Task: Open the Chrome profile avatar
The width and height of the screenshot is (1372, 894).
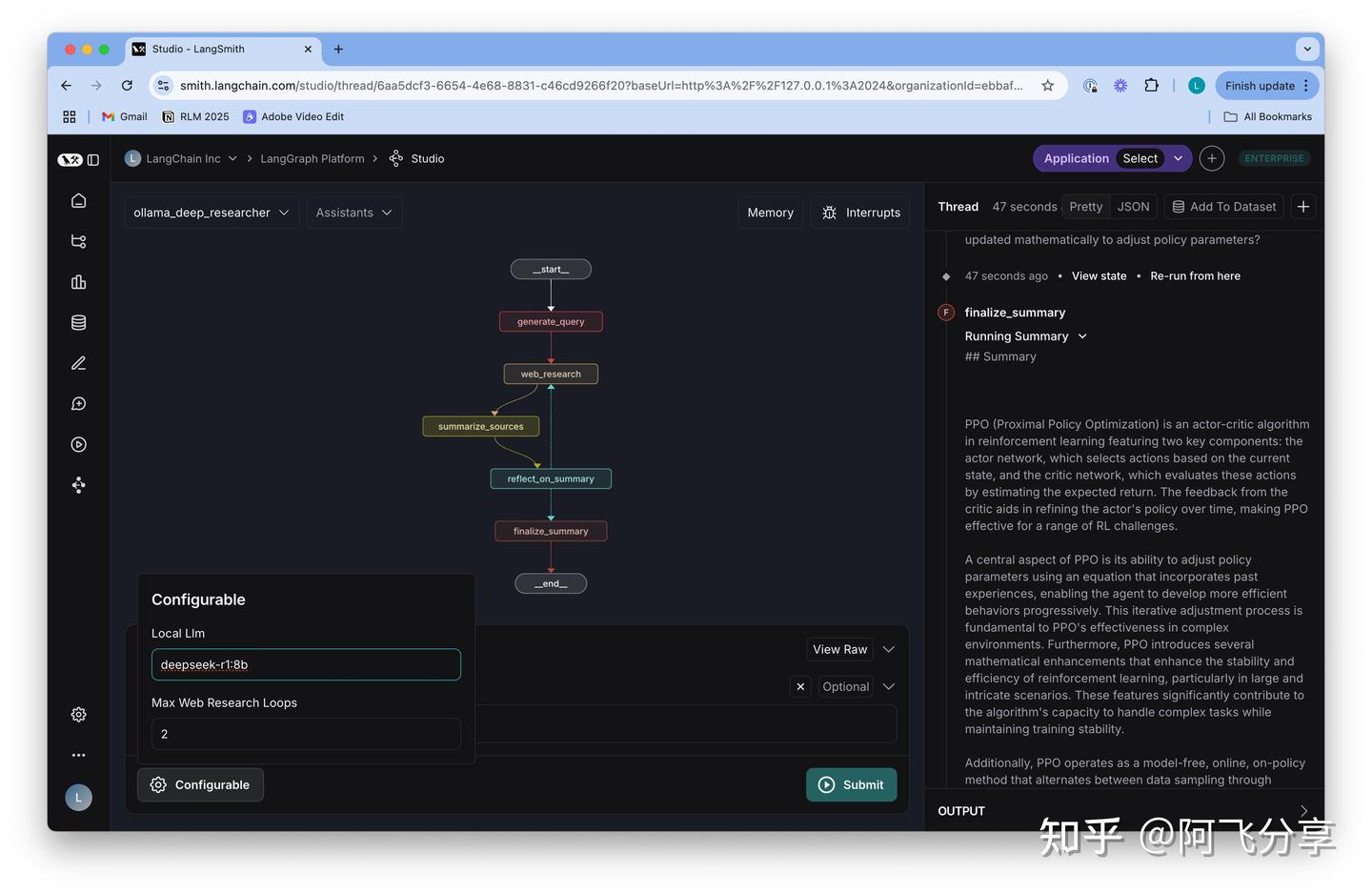Action: [x=1197, y=86]
